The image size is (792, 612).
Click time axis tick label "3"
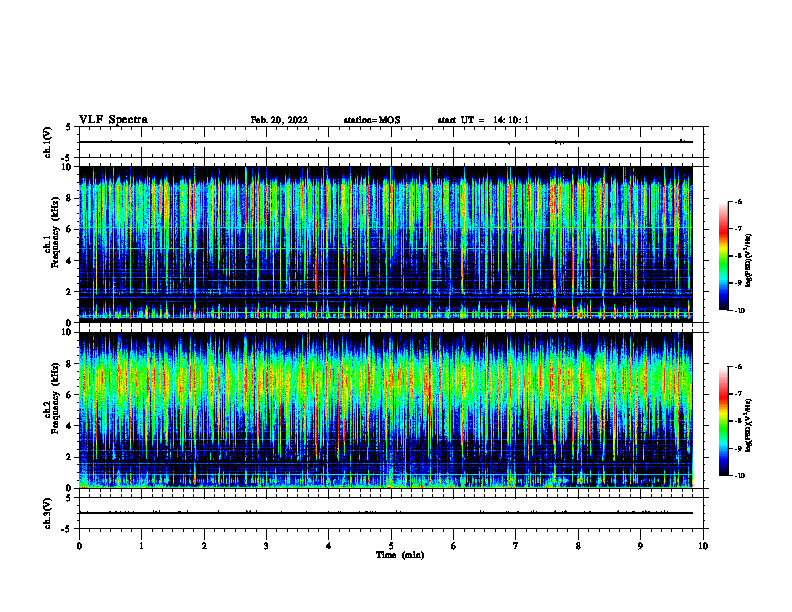pyautogui.click(x=266, y=546)
